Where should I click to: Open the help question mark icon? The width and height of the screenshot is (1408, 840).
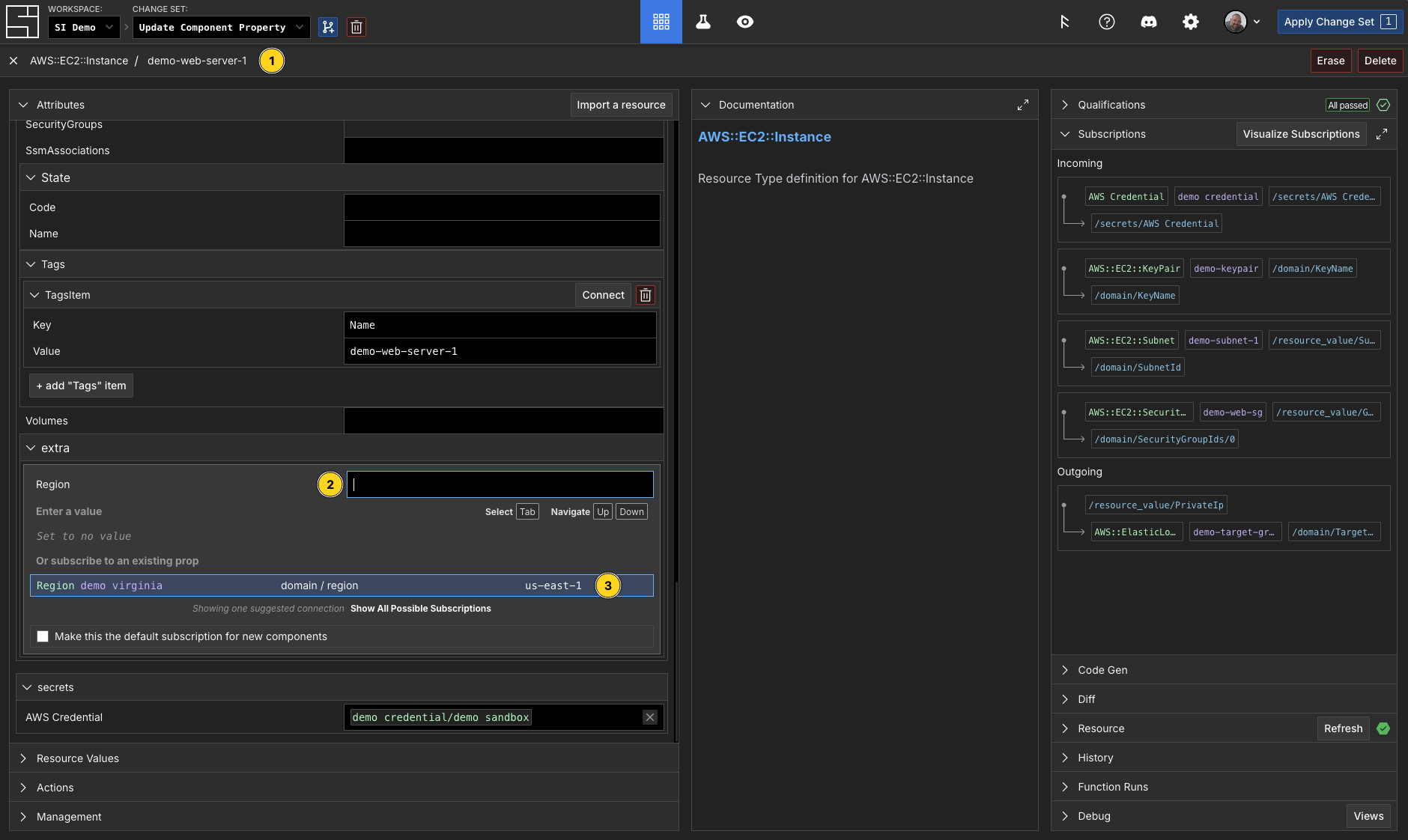click(x=1106, y=22)
